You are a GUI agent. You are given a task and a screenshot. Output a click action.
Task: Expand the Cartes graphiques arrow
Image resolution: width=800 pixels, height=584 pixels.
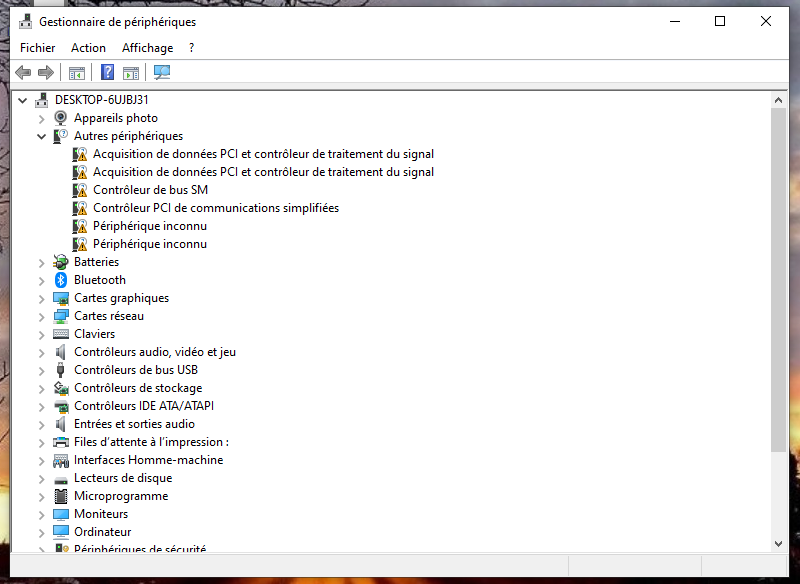(42, 299)
